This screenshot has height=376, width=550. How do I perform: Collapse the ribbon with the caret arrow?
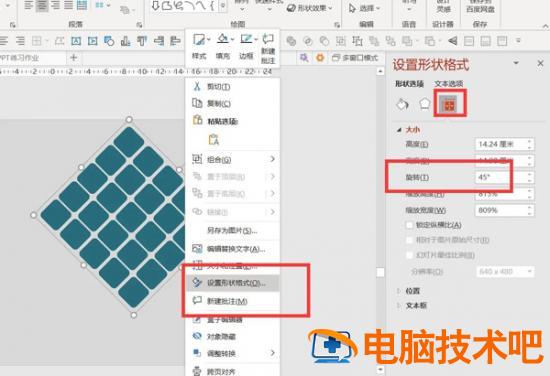(x=545, y=26)
